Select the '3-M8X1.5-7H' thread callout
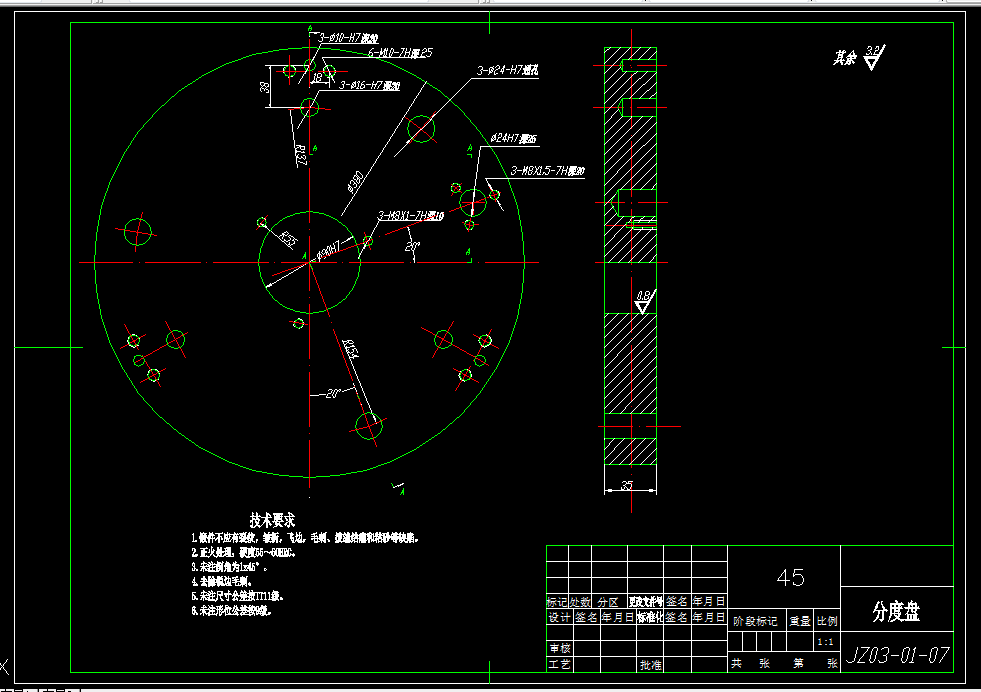Viewport: 981px width, 692px height. [547, 171]
